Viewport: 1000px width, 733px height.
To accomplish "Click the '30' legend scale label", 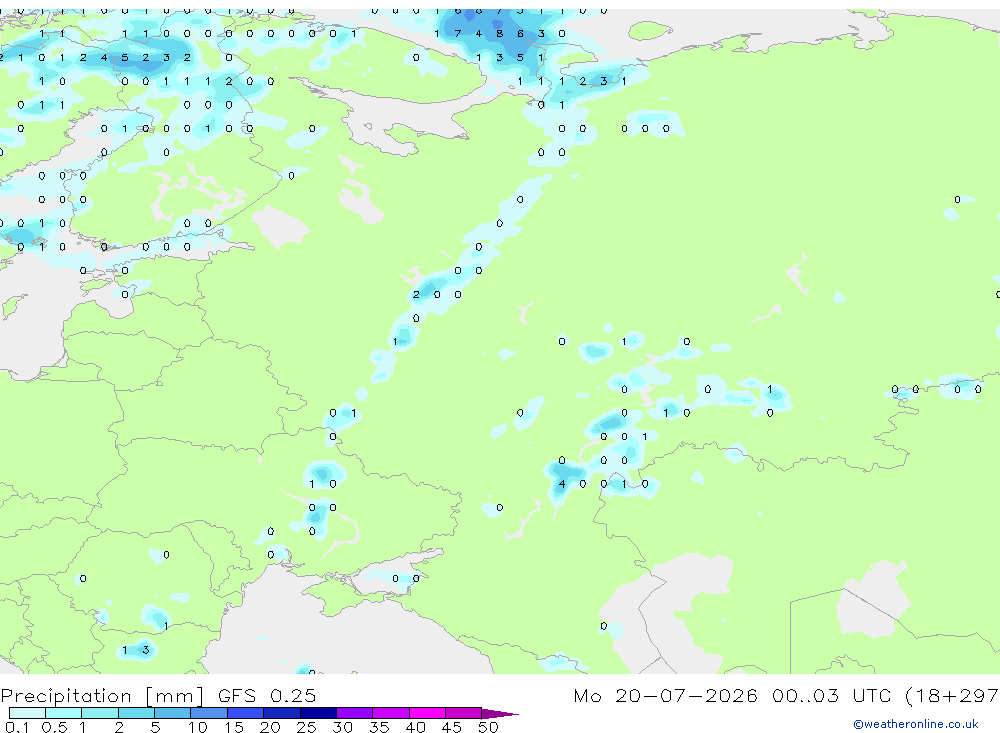I will tap(343, 727).
